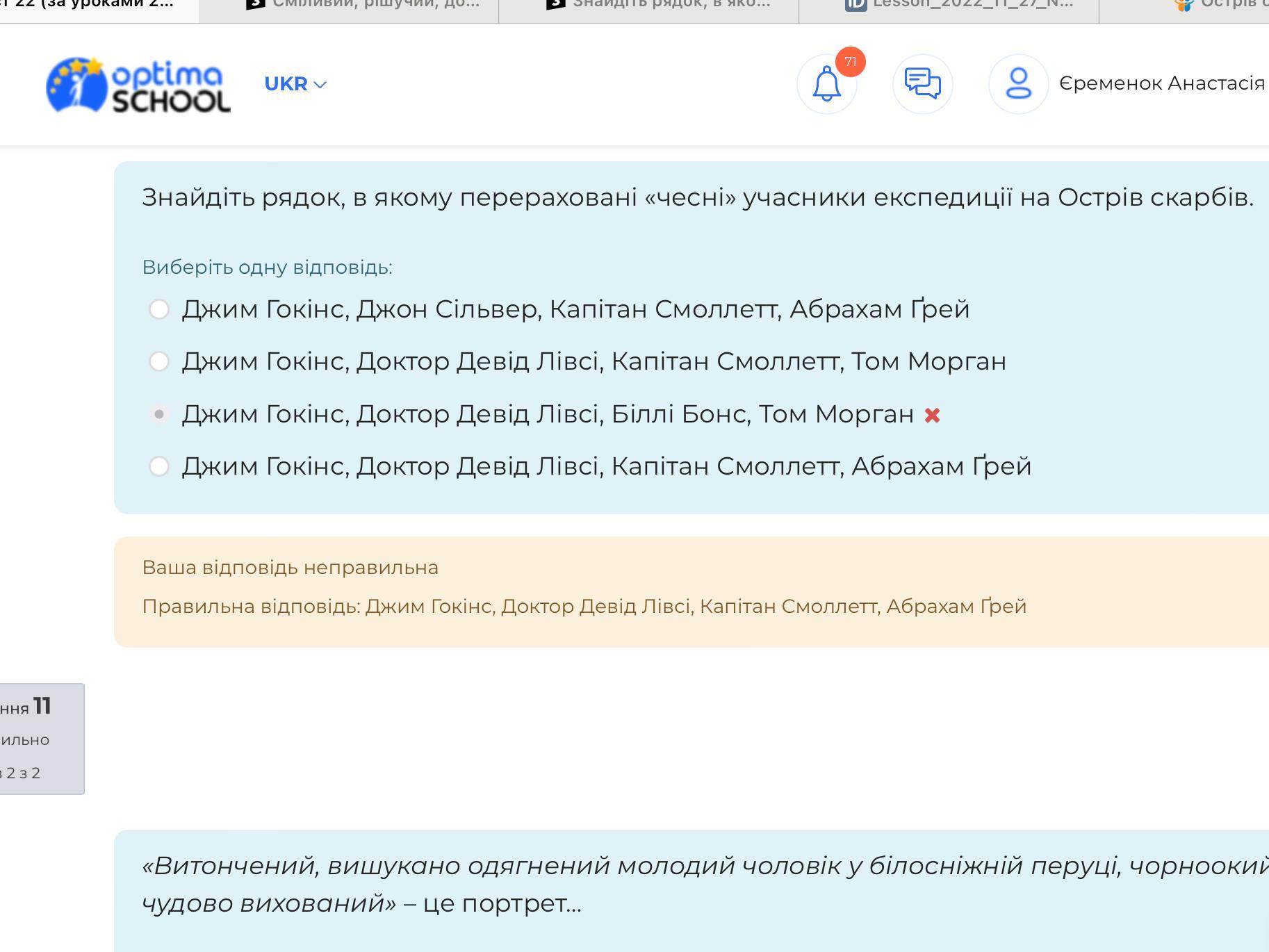Viewport: 1269px width, 952px height.
Task: Switch to the 'Знайдіть рядок' browser tab
Action: [670, 4]
